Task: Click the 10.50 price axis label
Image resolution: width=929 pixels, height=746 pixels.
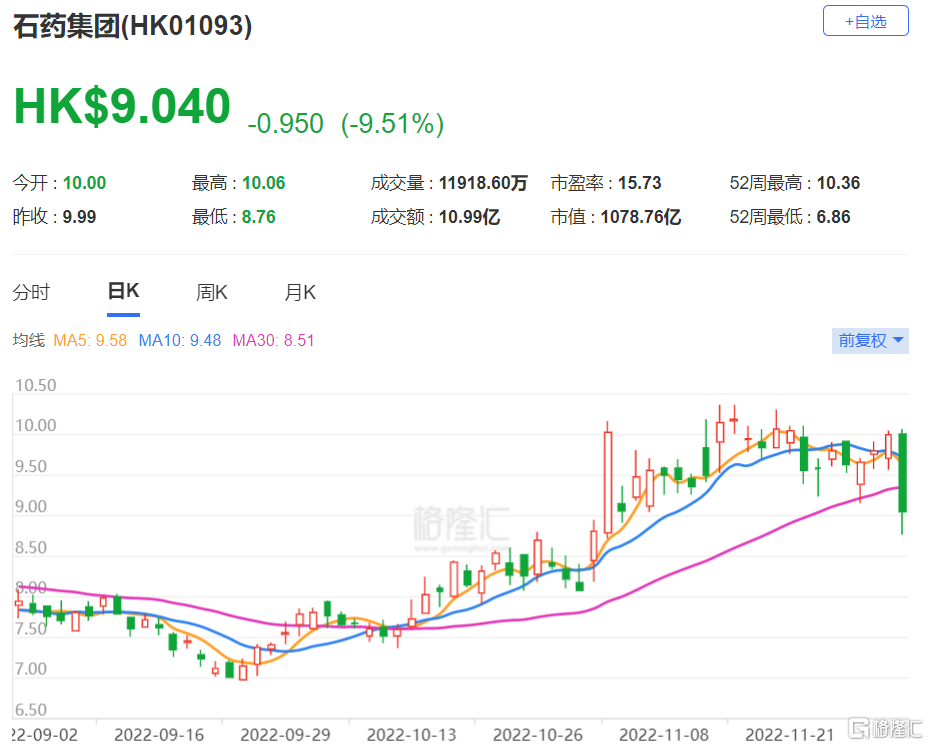Action: [x=36, y=386]
